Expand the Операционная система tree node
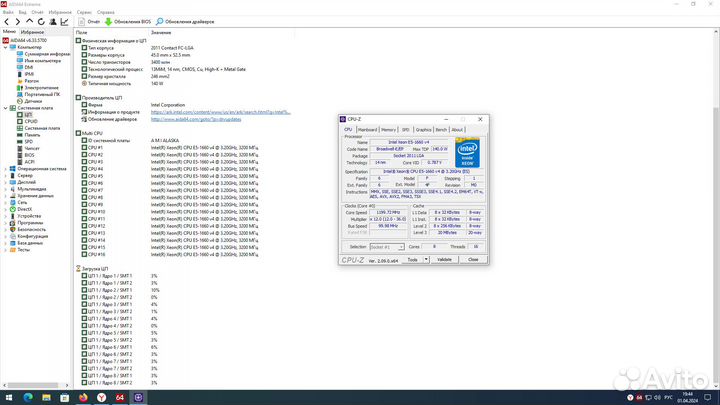 coord(6,168)
